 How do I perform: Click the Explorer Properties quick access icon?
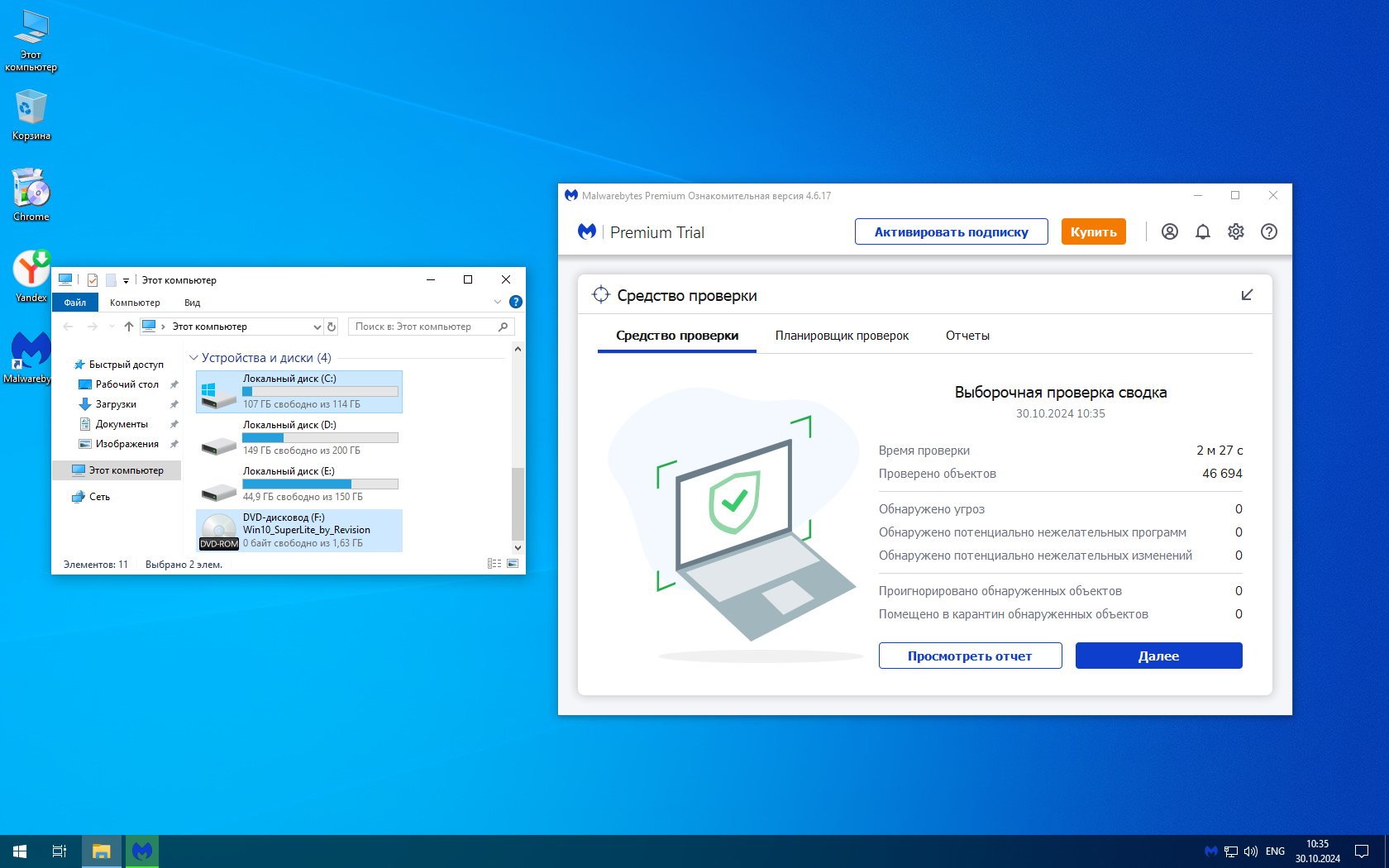tap(93, 280)
